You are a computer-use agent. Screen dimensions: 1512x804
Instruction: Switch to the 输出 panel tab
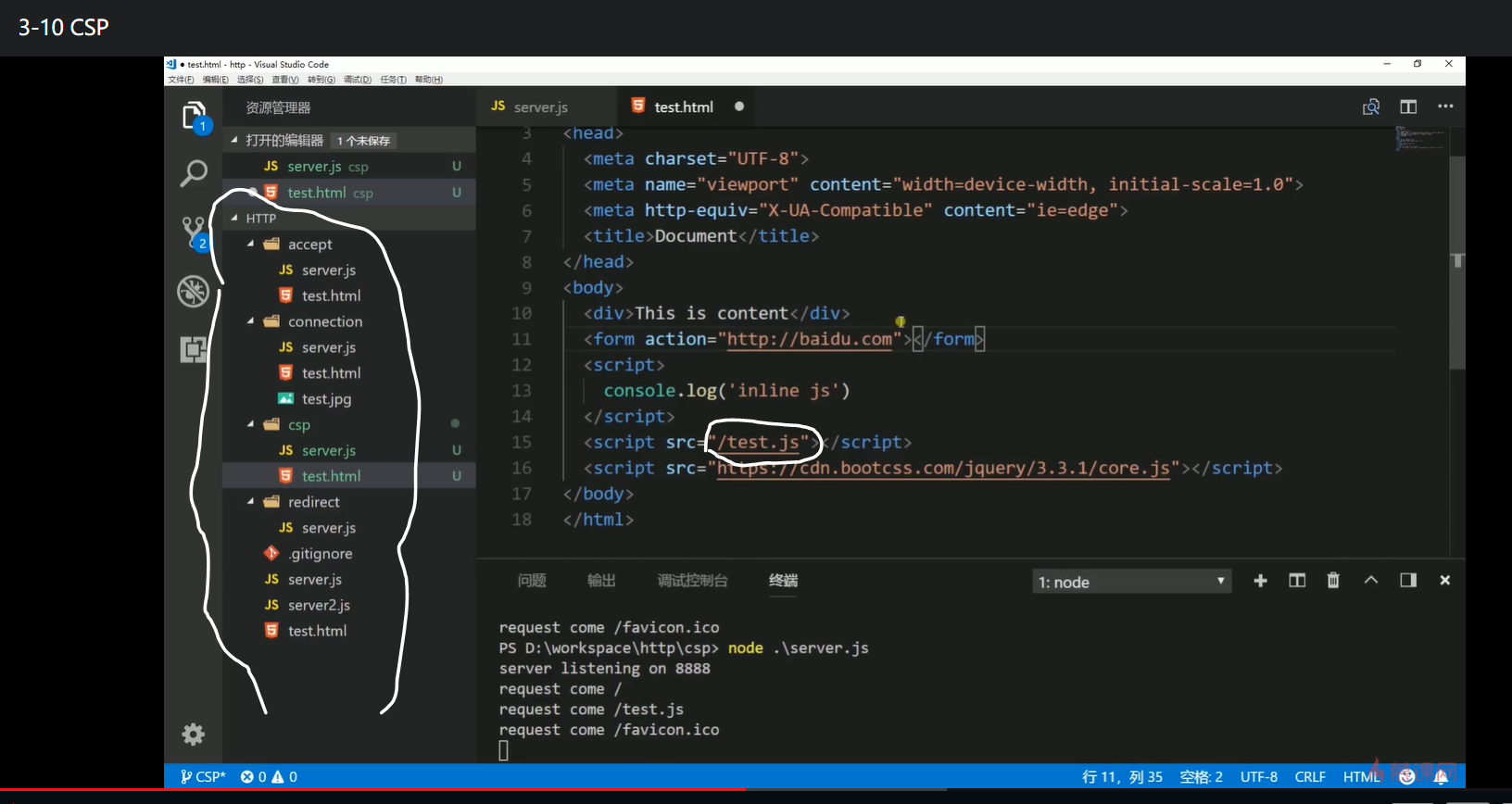[x=601, y=581]
